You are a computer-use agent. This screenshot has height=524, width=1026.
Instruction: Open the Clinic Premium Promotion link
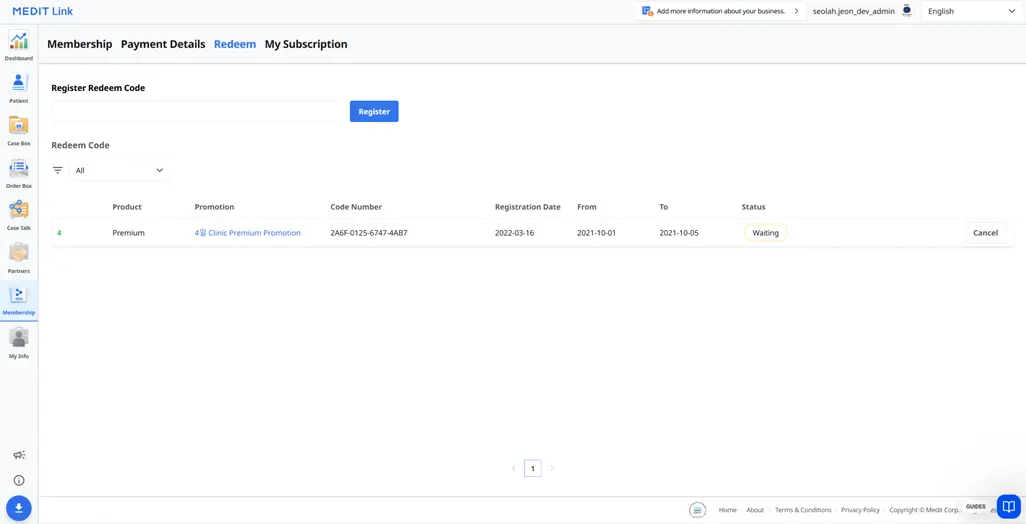[247, 233]
